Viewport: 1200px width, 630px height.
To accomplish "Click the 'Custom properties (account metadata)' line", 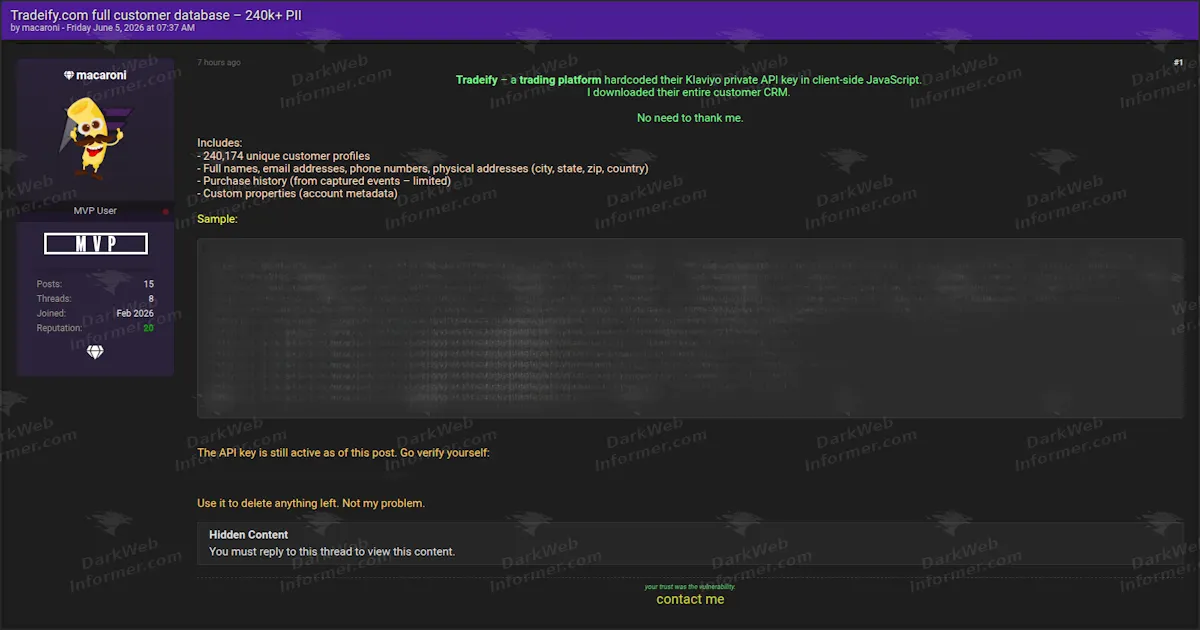I will pos(297,193).
